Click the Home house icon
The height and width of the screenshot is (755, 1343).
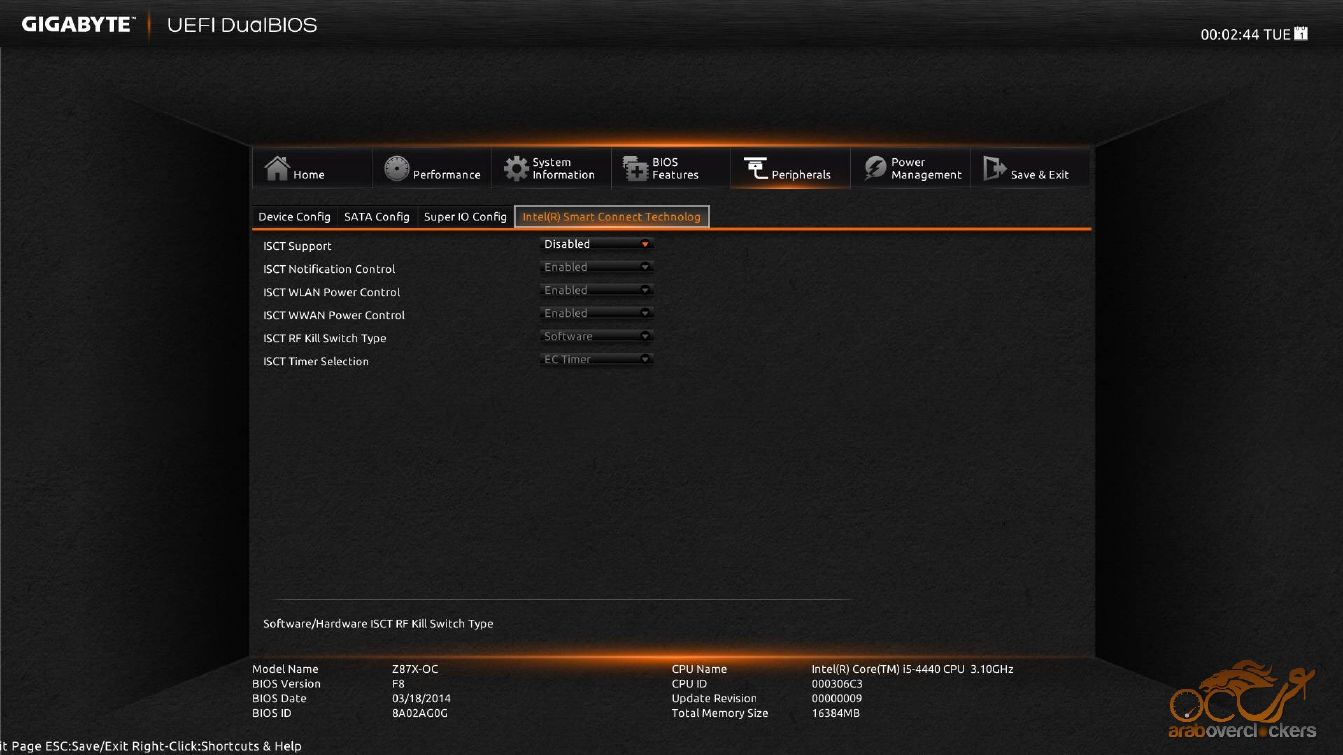(277, 169)
